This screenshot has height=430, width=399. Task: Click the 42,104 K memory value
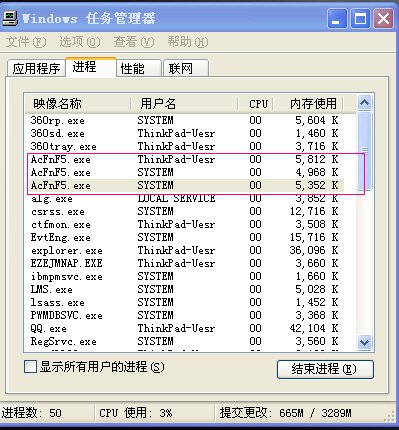coord(314,328)
